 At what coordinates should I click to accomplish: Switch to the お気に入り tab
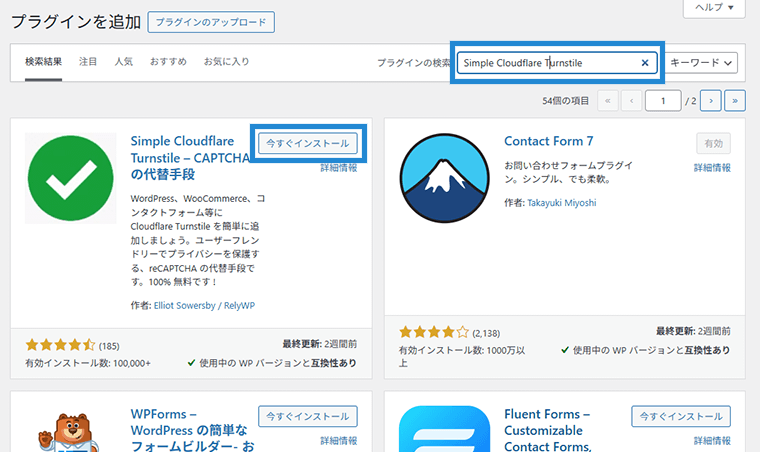(x=226, y=62)
